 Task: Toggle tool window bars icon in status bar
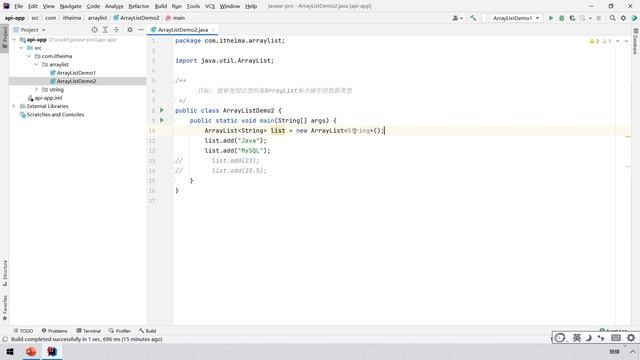5,339
